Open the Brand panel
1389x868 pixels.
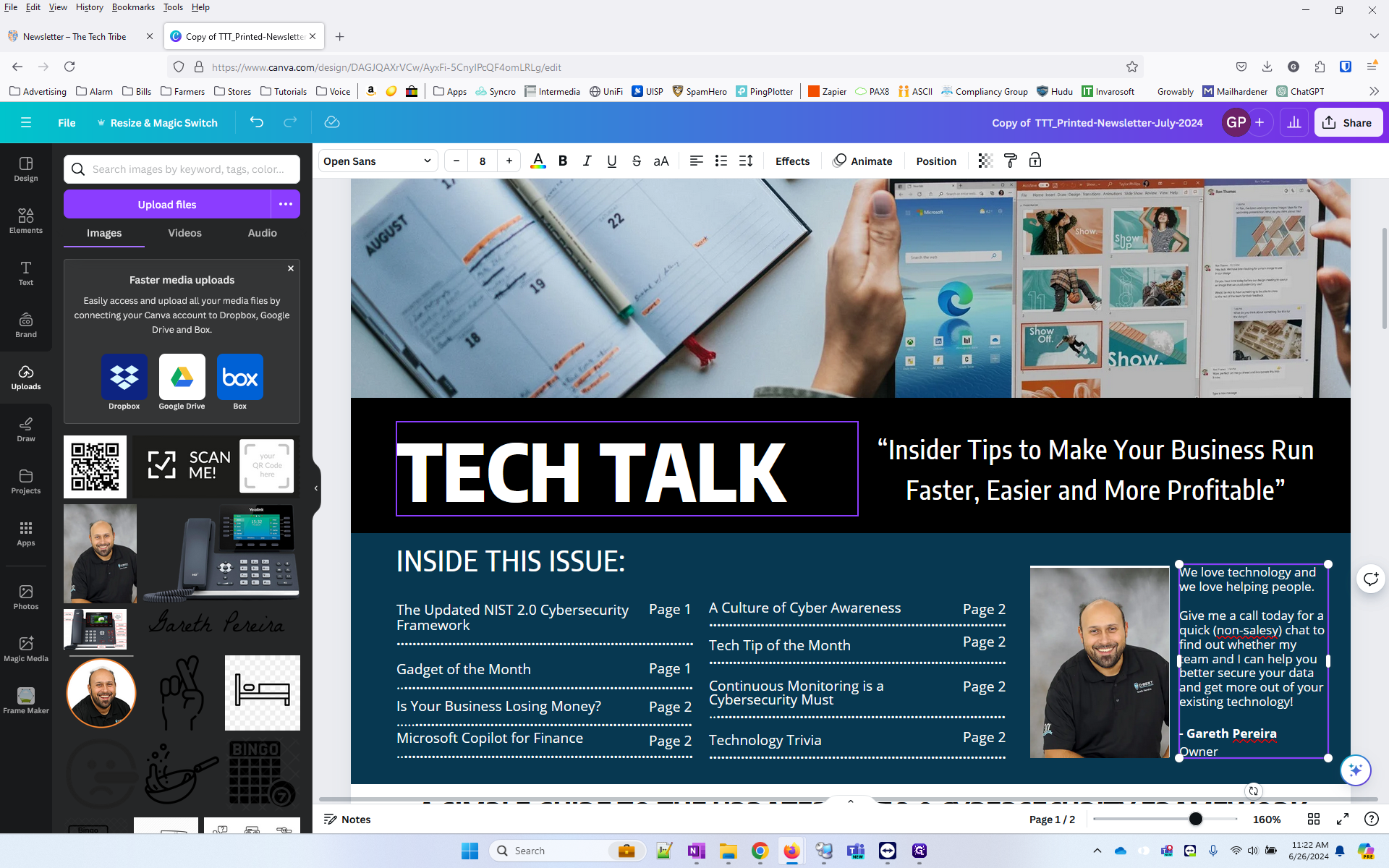tap(26, 325)
